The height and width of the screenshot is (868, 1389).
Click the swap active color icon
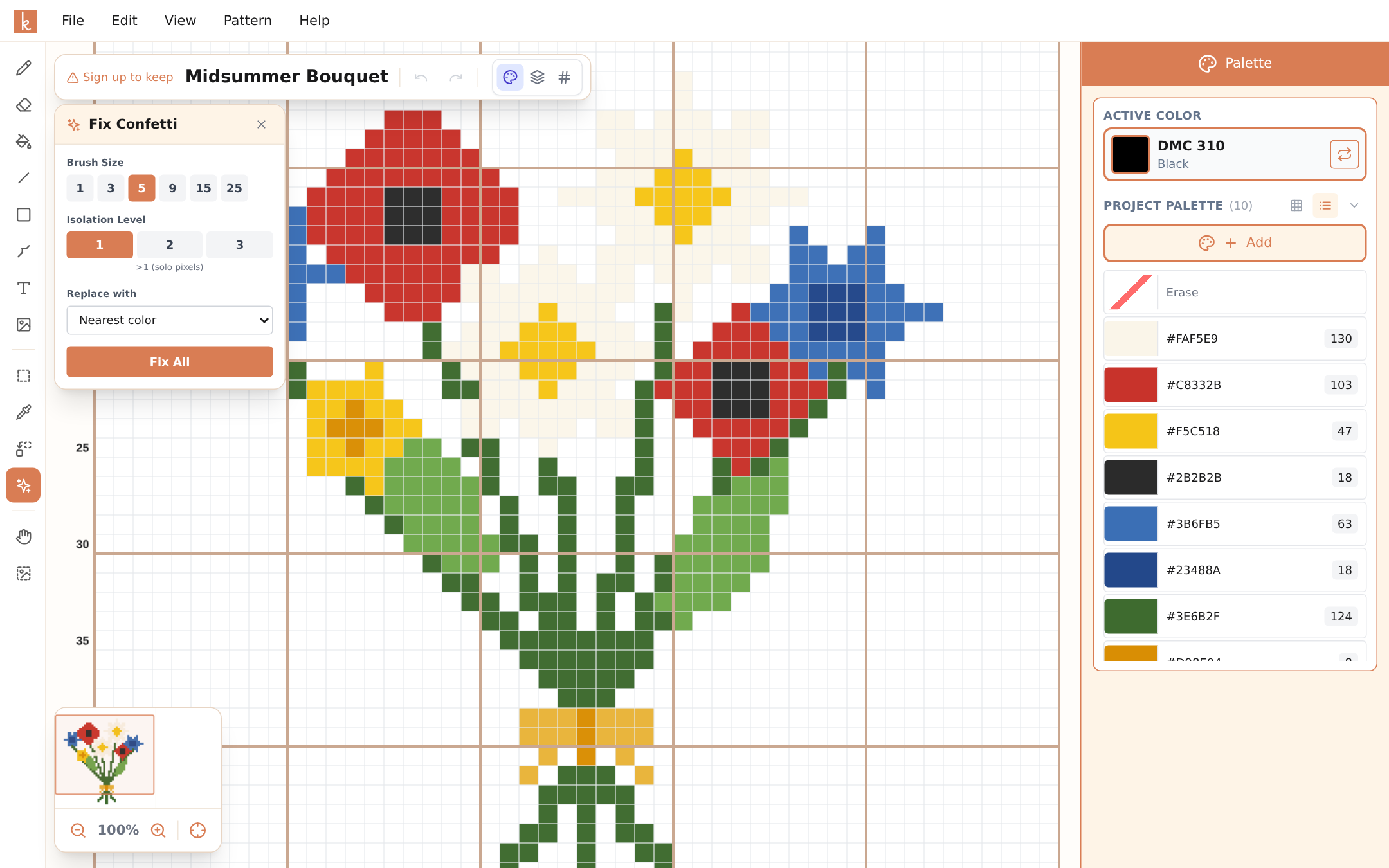(x=1344, y=154)
